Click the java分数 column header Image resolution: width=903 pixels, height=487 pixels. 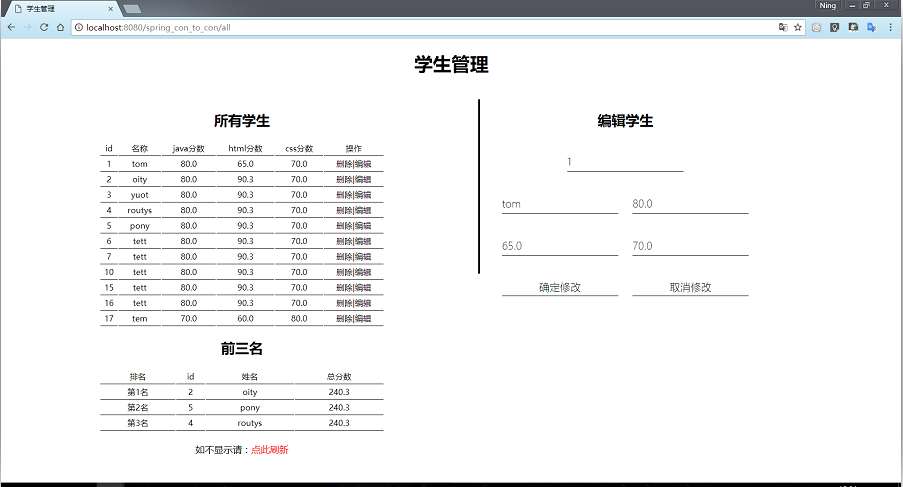[188, 149]
